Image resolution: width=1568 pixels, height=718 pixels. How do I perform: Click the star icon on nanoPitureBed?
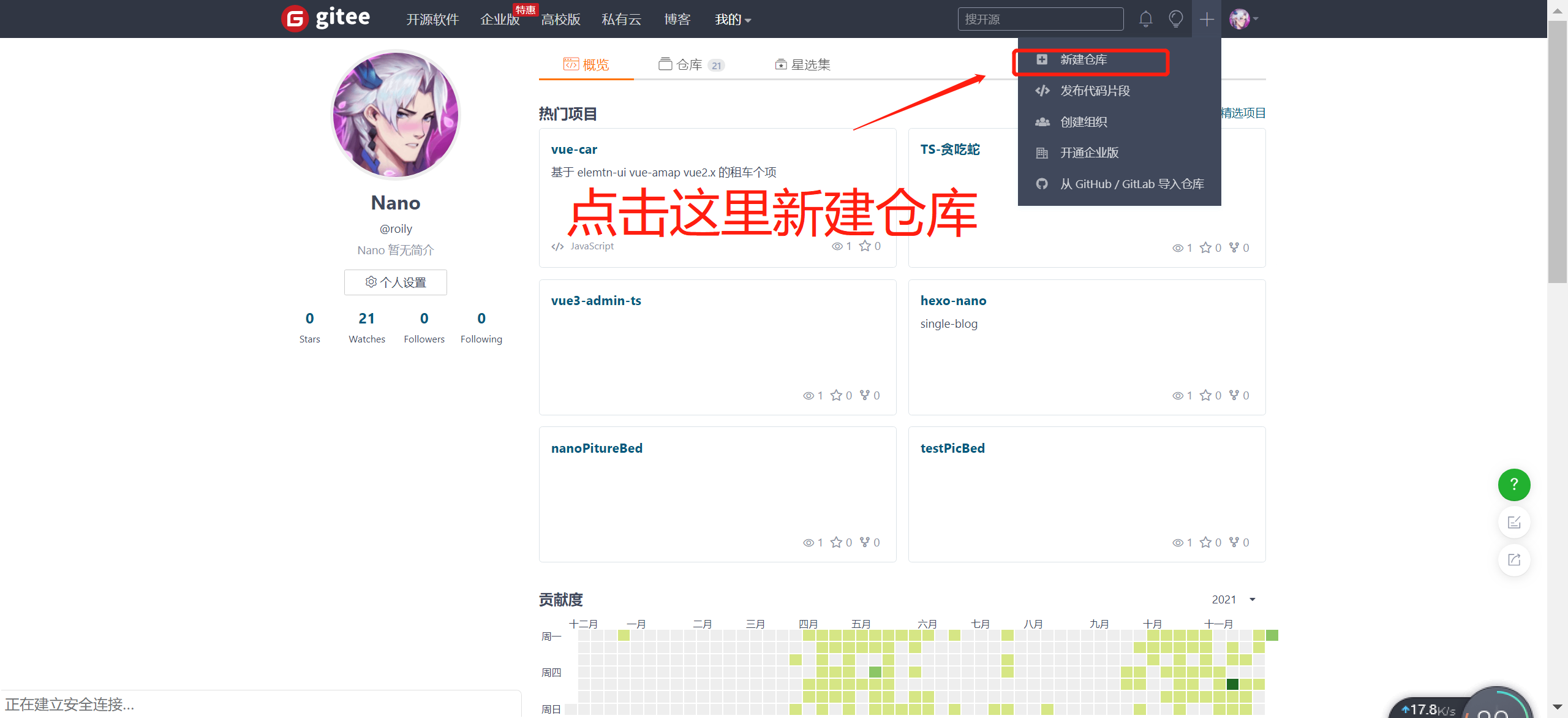pos(836,542)
